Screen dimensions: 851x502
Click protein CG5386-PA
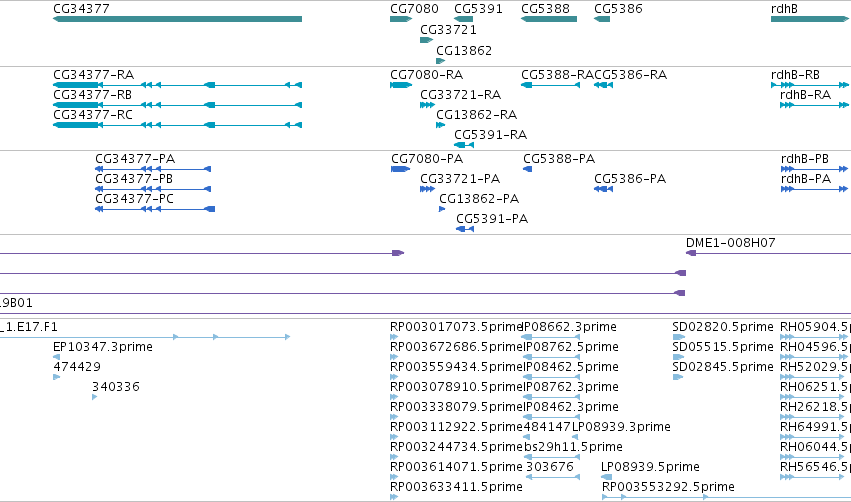point(604,189)
